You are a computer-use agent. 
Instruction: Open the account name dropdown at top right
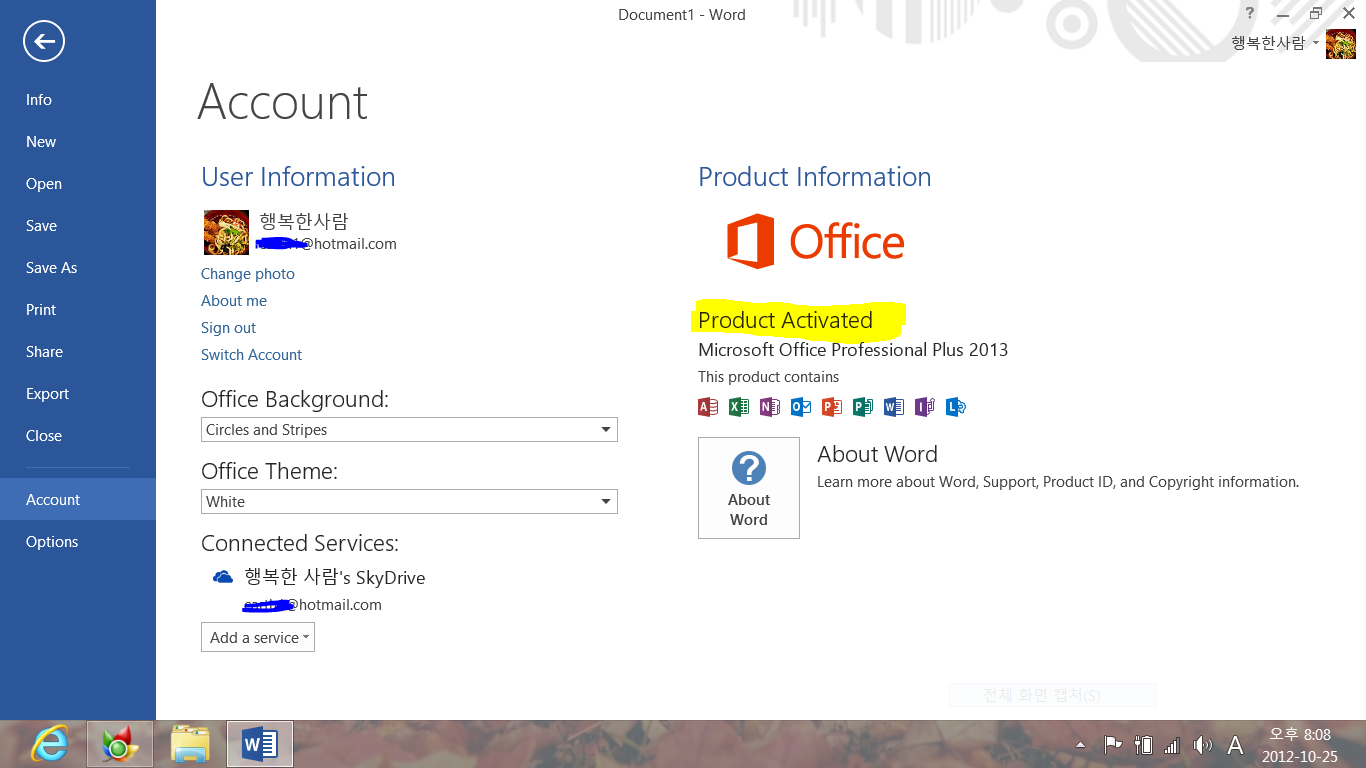tap(1275, 43)
